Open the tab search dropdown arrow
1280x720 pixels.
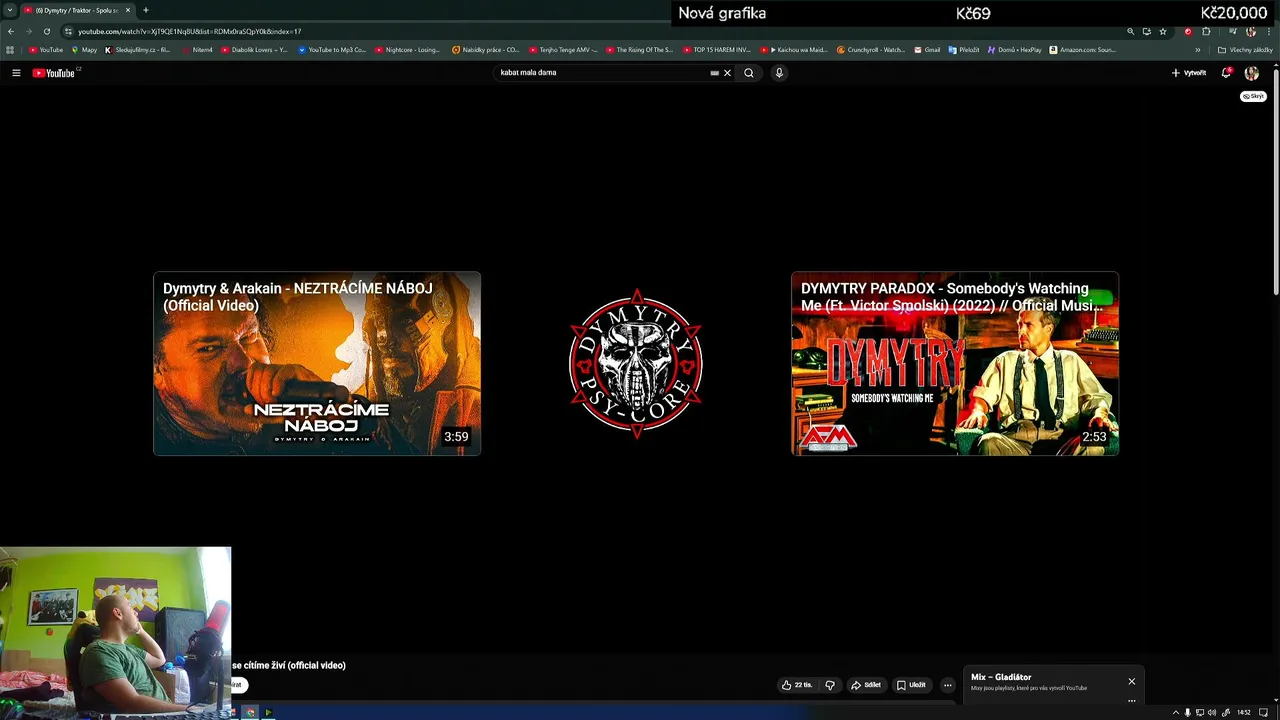(10, 10)
